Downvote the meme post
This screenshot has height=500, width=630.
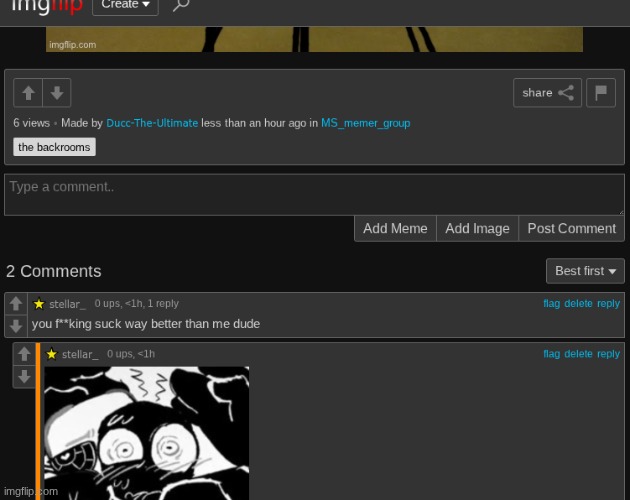tap(57, 93)
